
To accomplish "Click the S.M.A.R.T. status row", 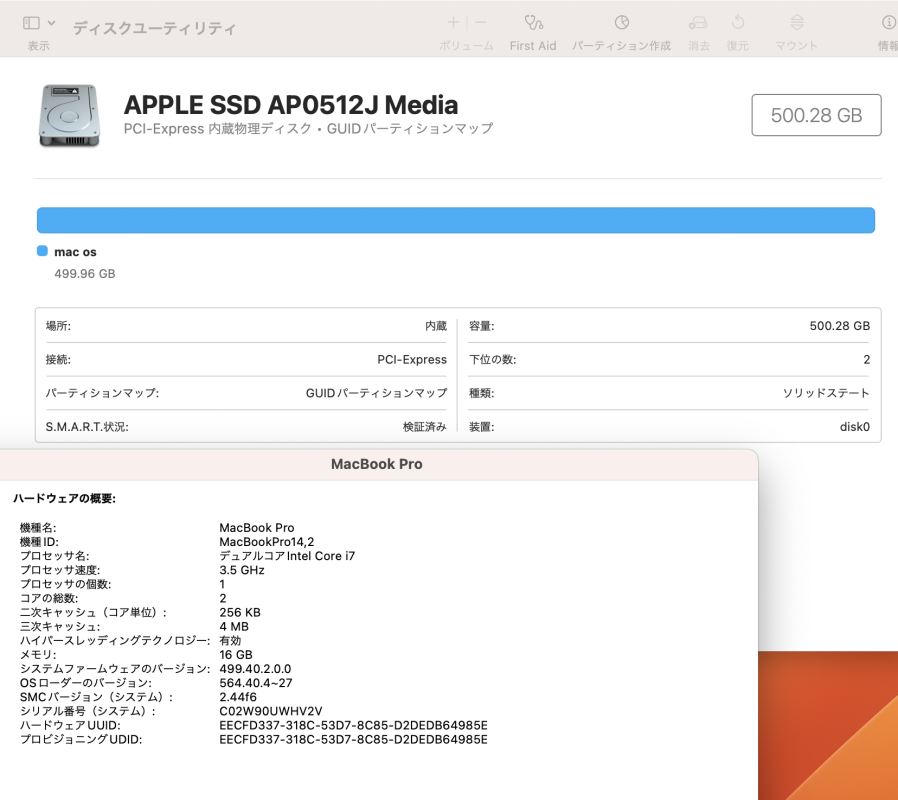I will click(246, 427).
